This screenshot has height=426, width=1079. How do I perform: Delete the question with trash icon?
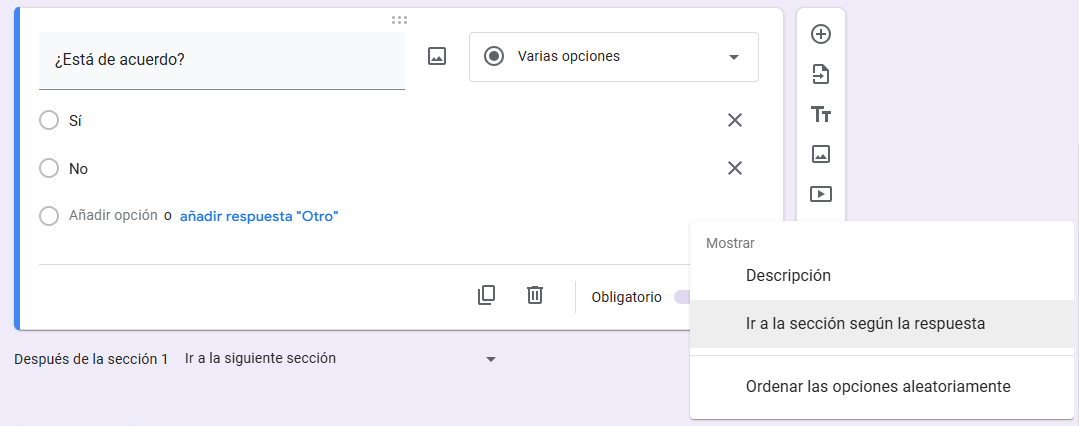tap(535, 295)
